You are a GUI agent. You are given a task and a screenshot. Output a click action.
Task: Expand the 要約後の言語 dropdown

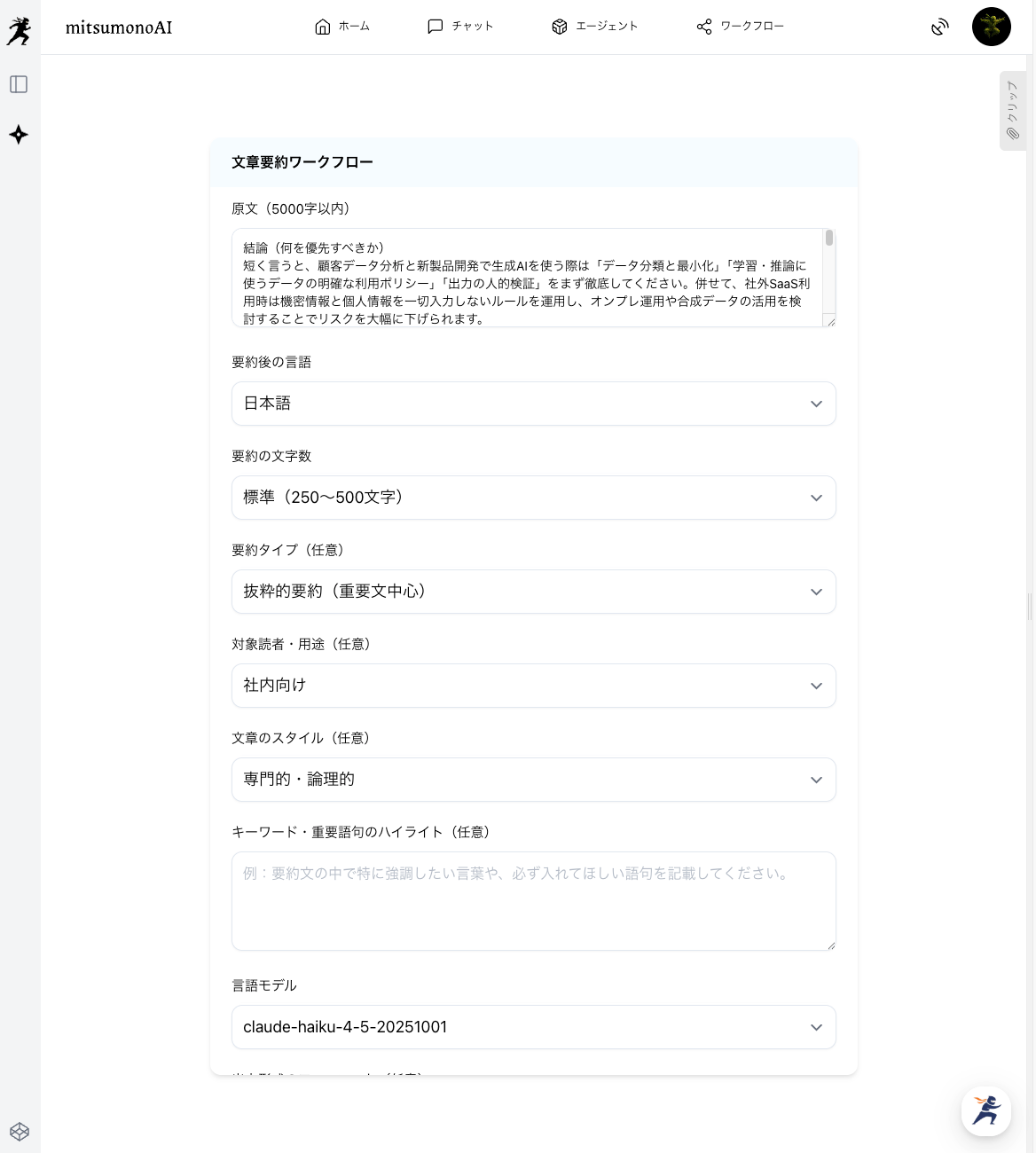(x=533, y=404)
